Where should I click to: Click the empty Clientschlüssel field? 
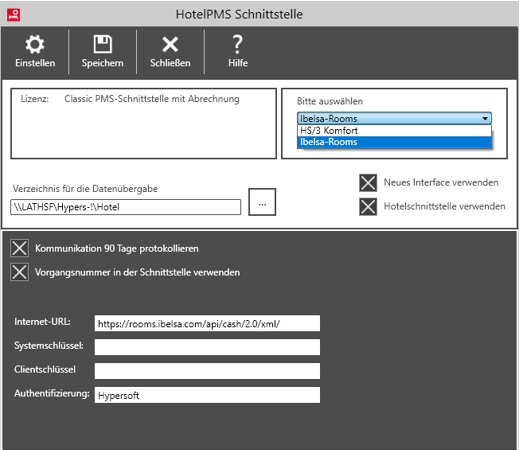pyautogui.click(x=207, y=371)
